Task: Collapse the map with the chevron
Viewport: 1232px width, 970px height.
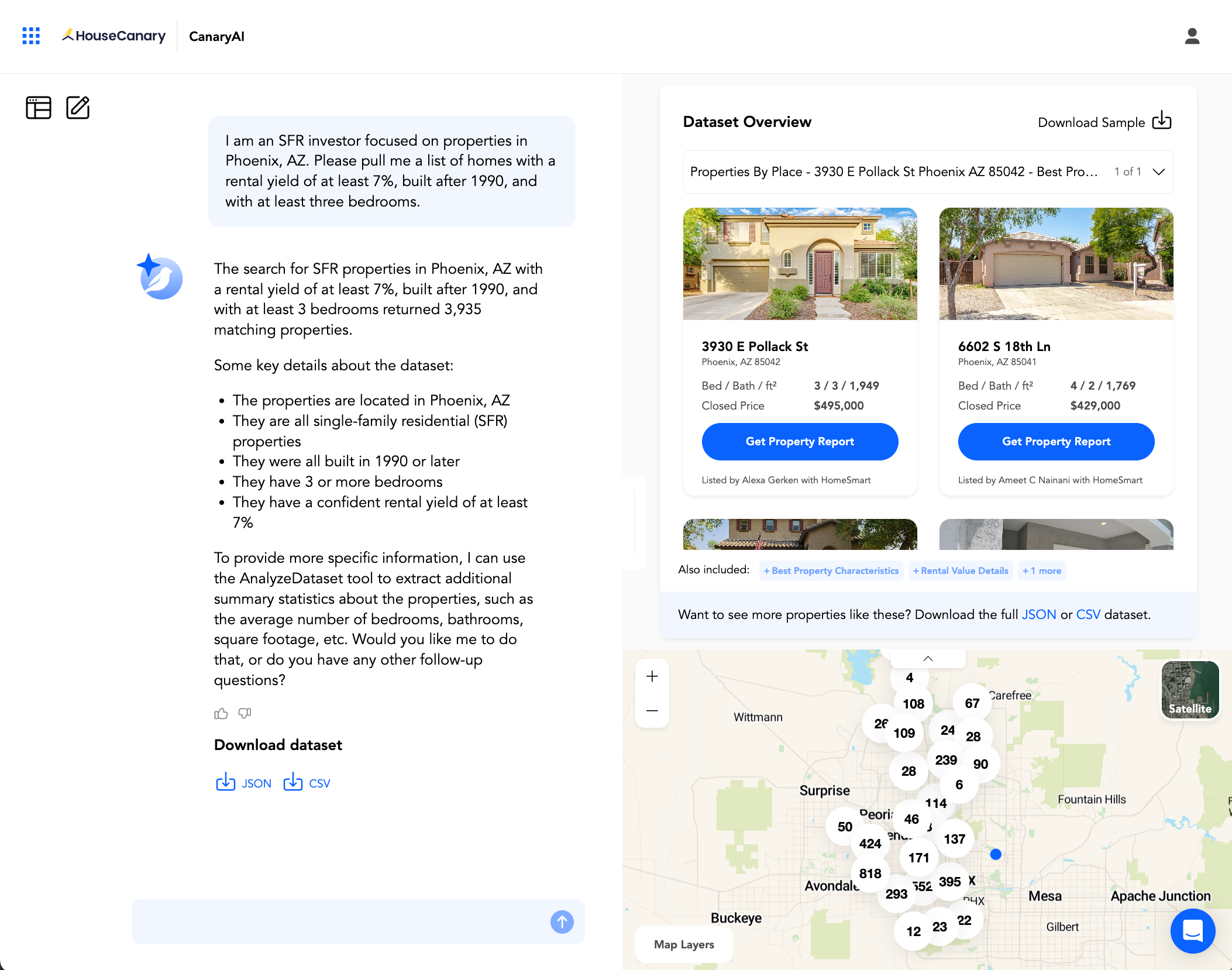Action: click(927, 658)
